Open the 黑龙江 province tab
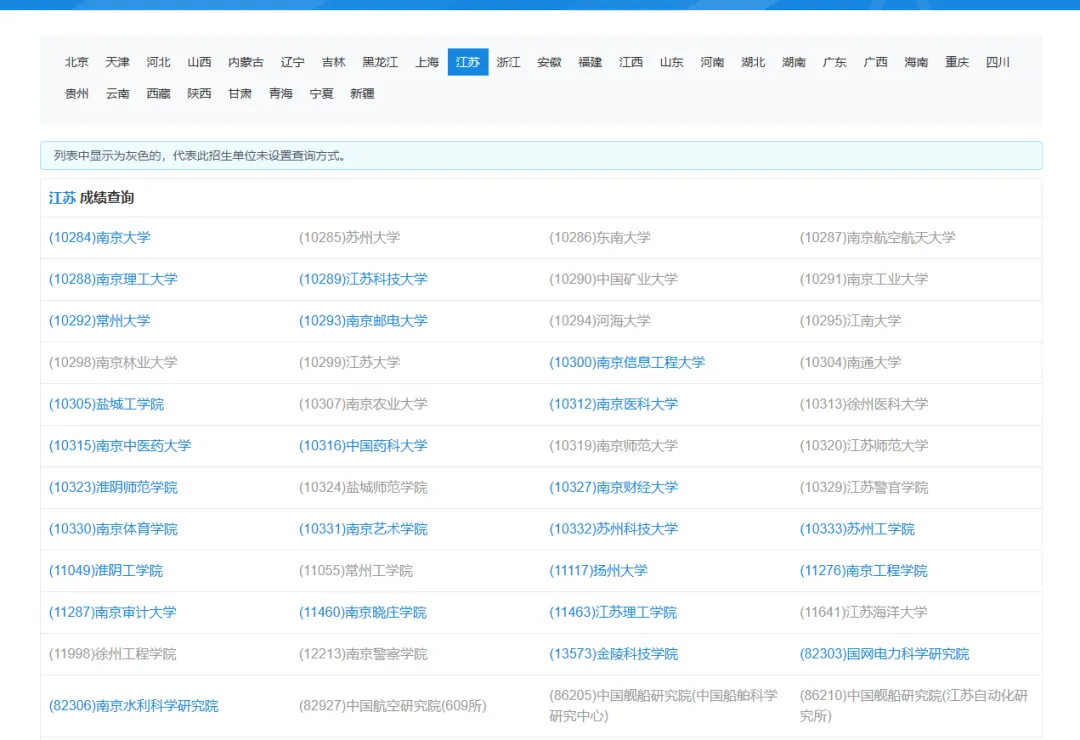 (380, 62)
